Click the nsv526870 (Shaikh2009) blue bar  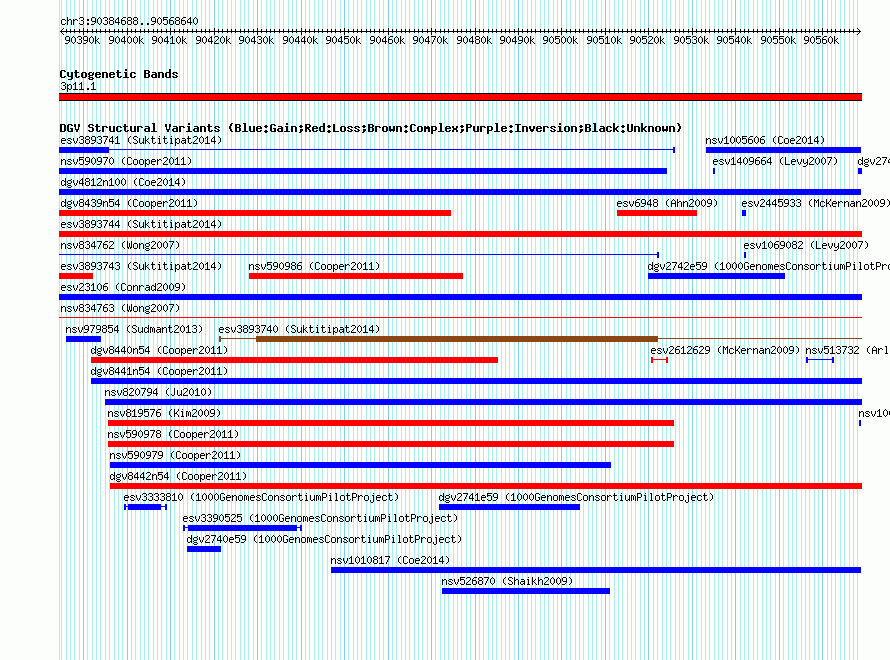[x=526, y=591]
